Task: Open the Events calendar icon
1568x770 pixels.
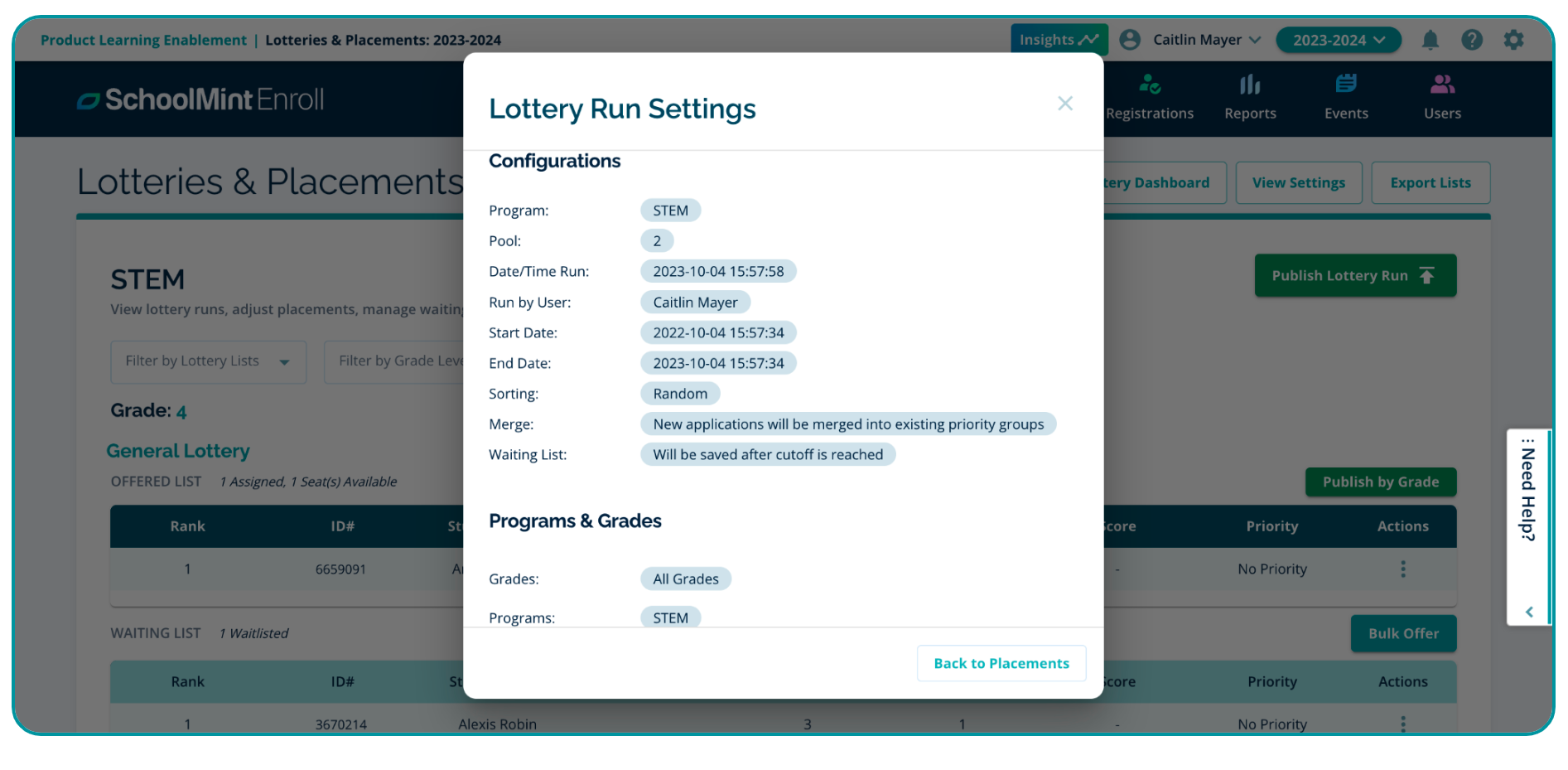Action: 1346,85
